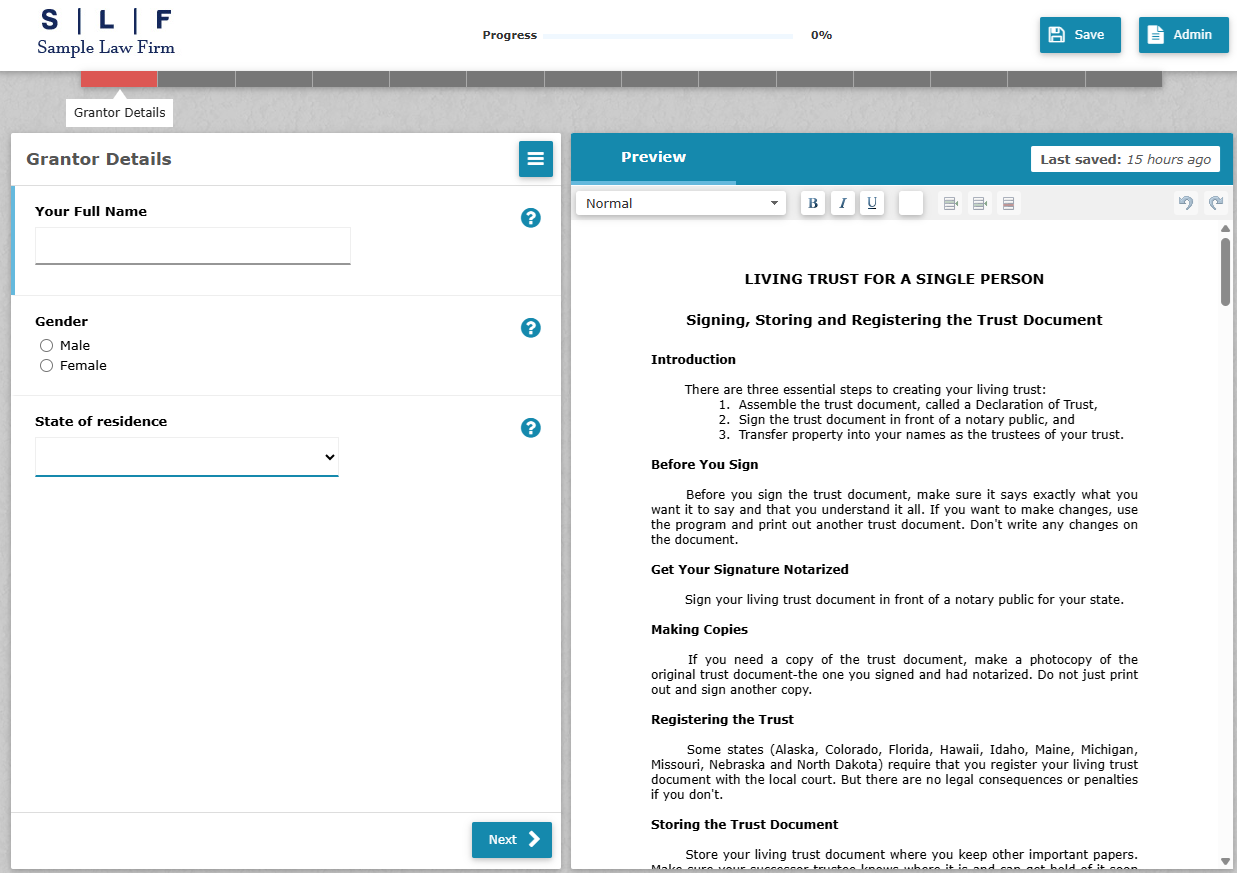Redo the last edit in the preview

click(x=1215, y=202)
